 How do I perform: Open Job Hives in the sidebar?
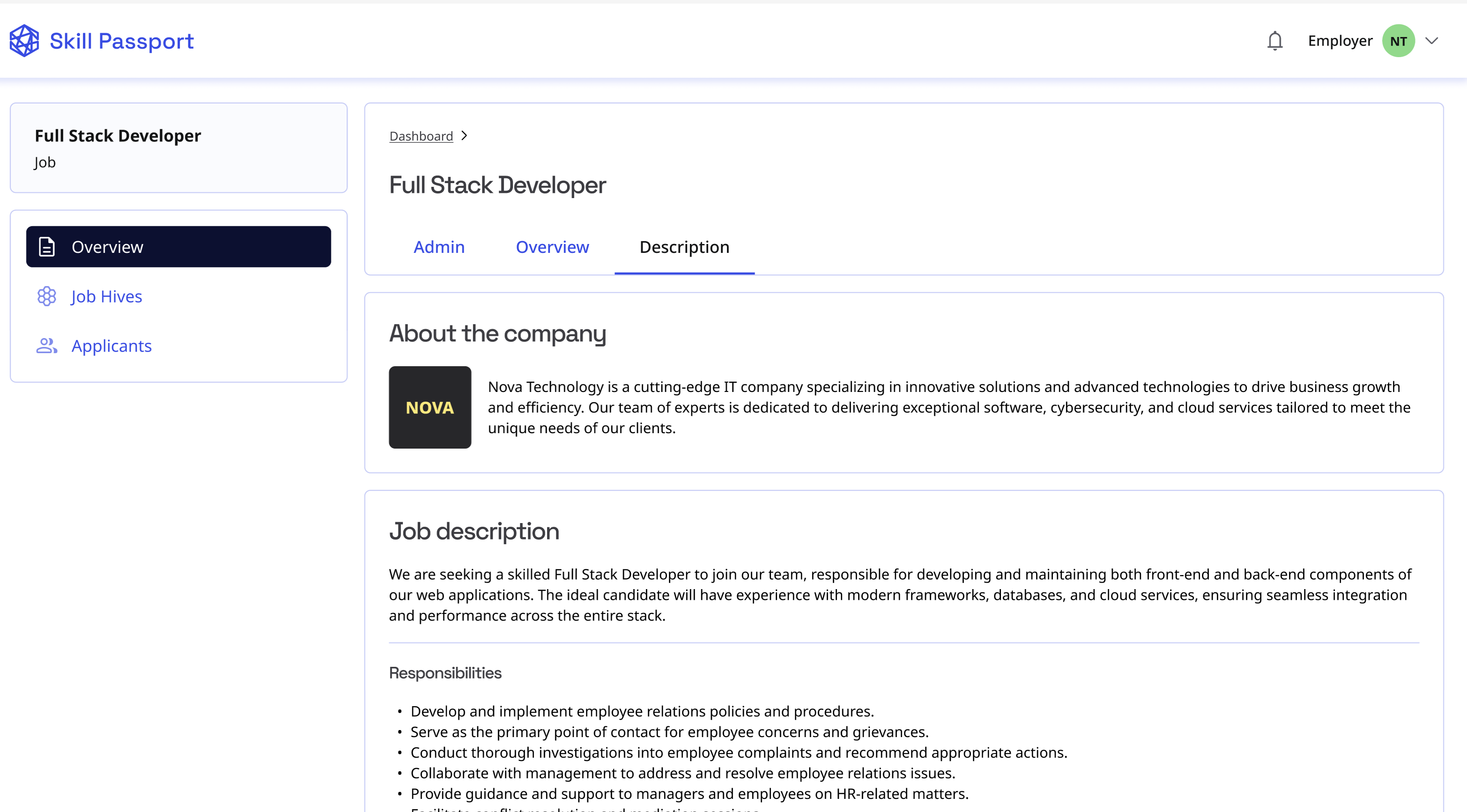point(106,296)
